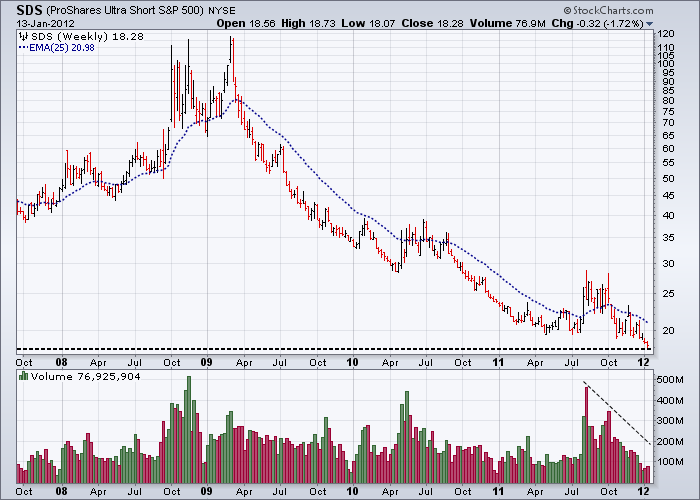This screenshot has width=700, height=500.
Task: Click the 120 price axis label
Action: pos(665,34)
